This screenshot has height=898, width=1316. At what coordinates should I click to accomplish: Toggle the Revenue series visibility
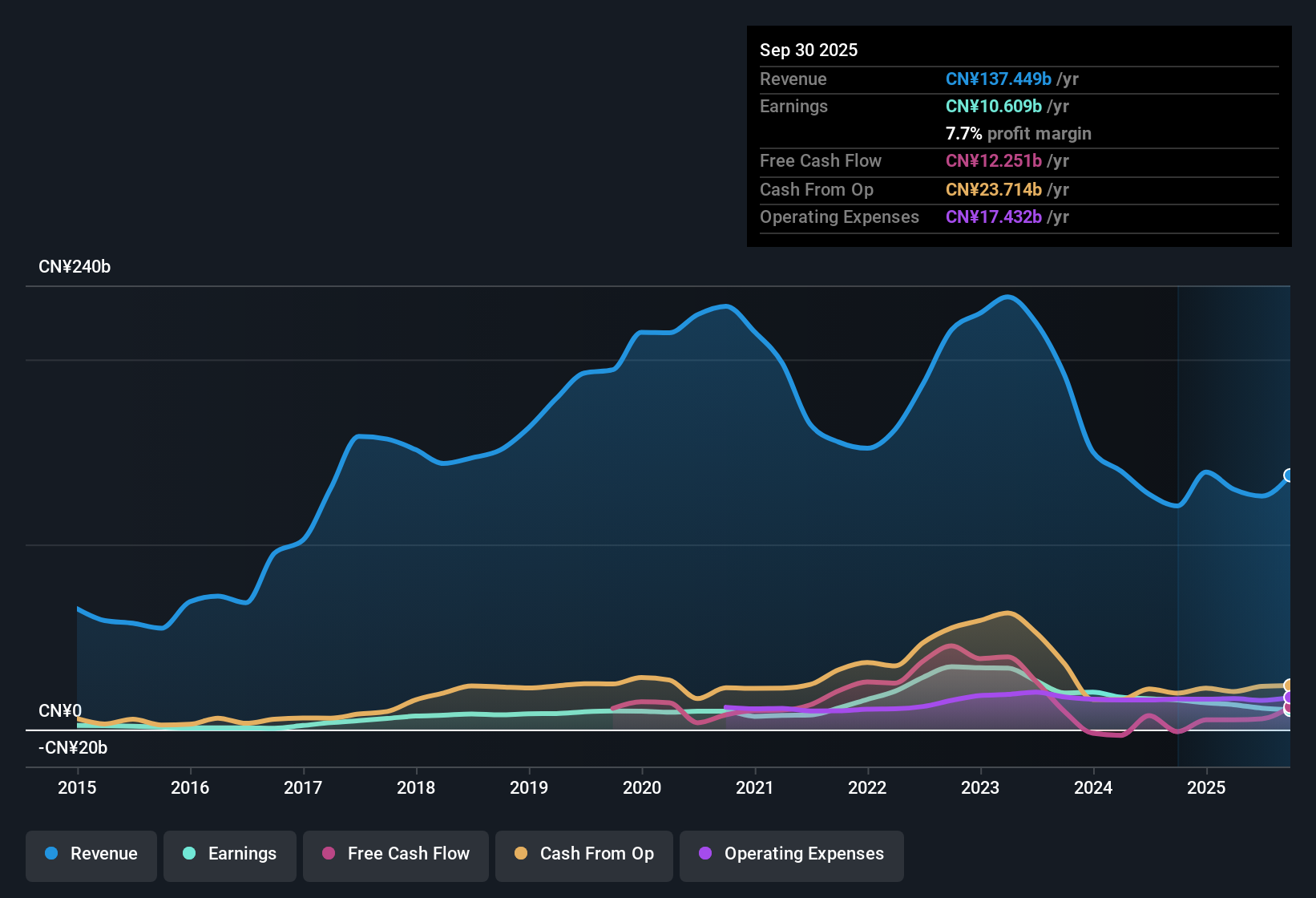pos(91,854)
